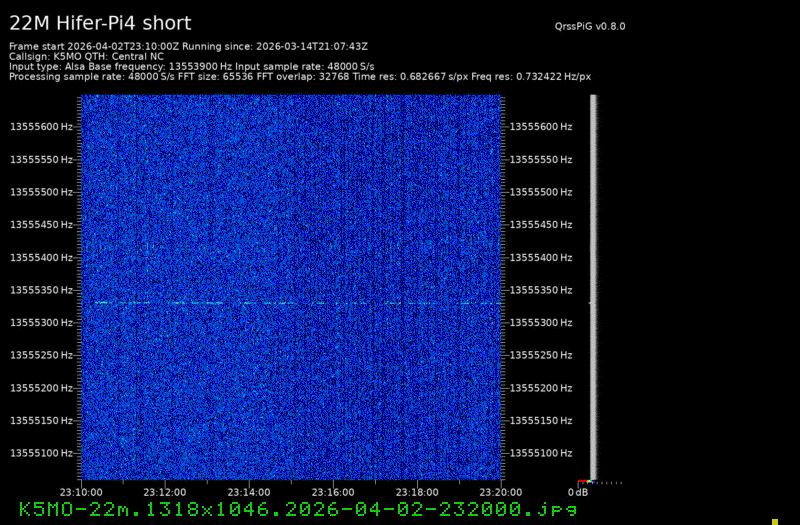Click the 23:14:00 time axis label
This screenshot has height=525, width=800.
[x=249, y=492]
